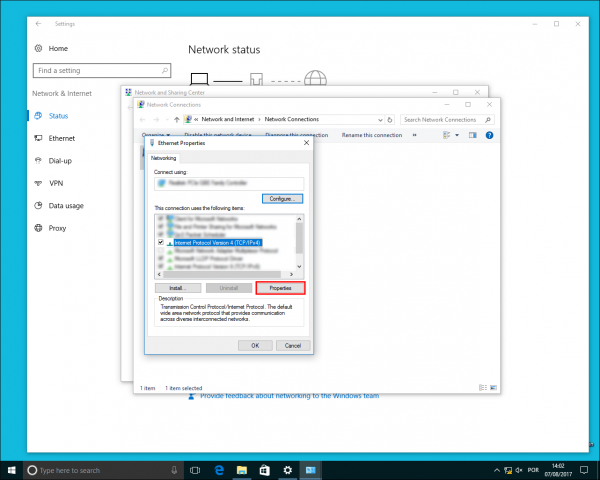Click the microphone icon in taskbar search

pos(174,470)
